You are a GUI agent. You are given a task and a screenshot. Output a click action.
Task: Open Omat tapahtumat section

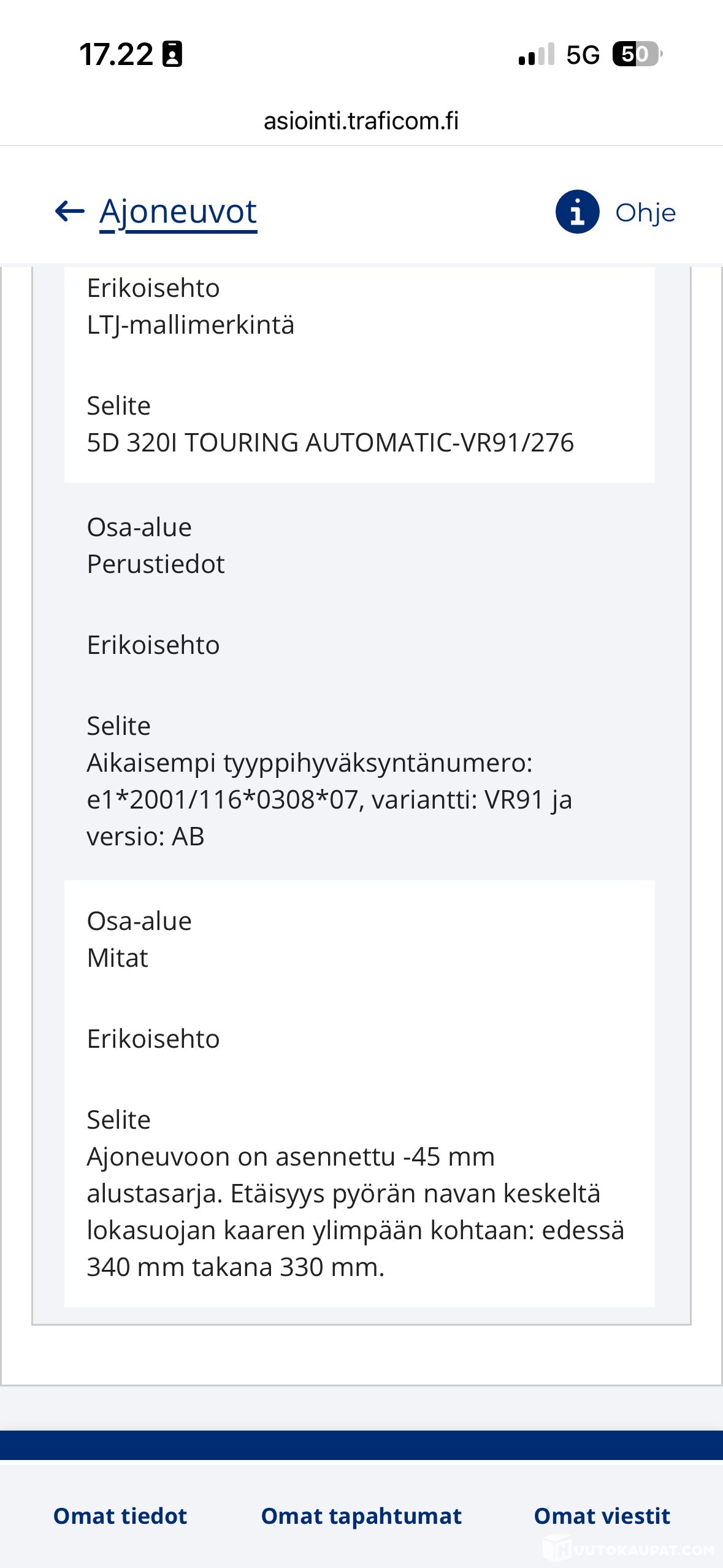[x=361, y=1516]
